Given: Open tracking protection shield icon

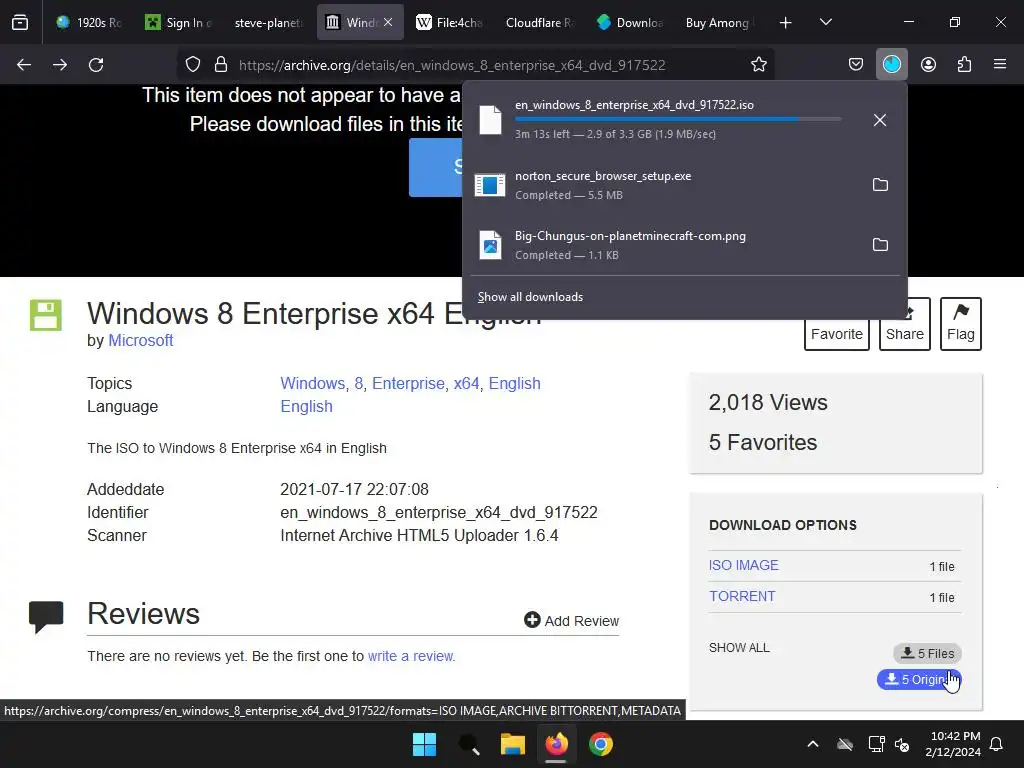Looking at the screenshot, I should [x=193, y=65].
